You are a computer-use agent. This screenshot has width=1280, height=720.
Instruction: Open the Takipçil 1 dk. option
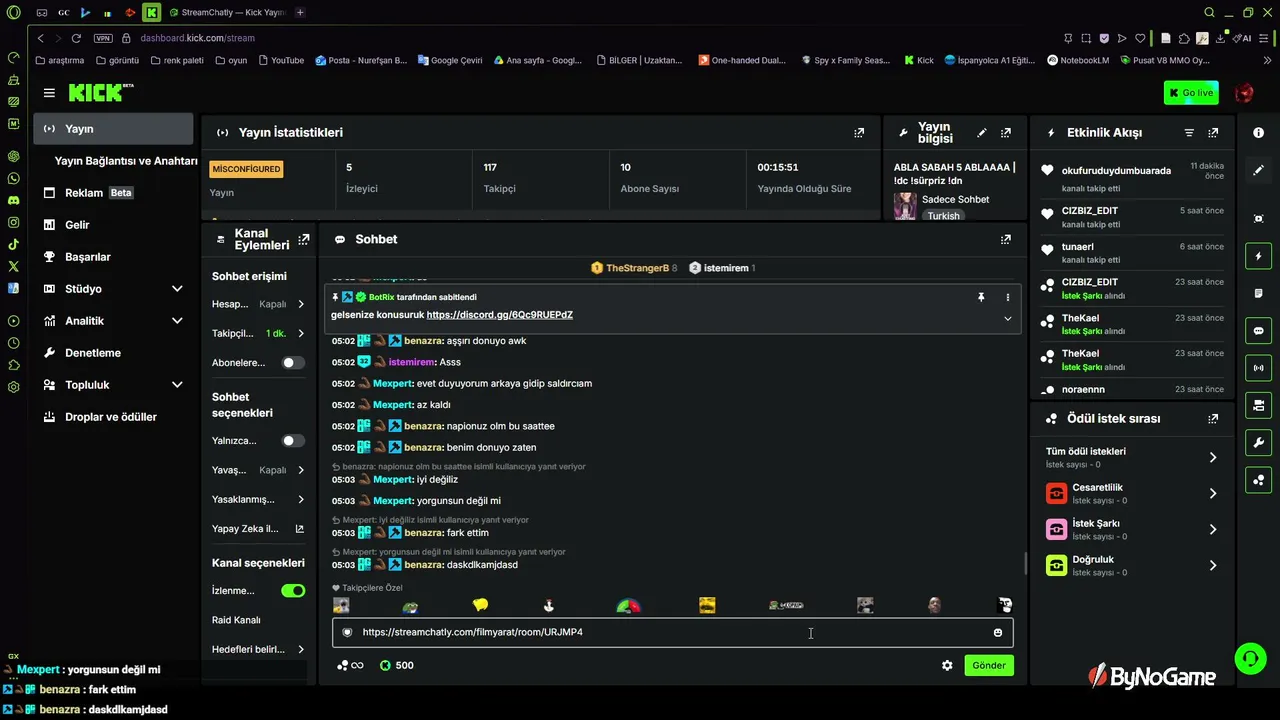(x=258, y=333)
